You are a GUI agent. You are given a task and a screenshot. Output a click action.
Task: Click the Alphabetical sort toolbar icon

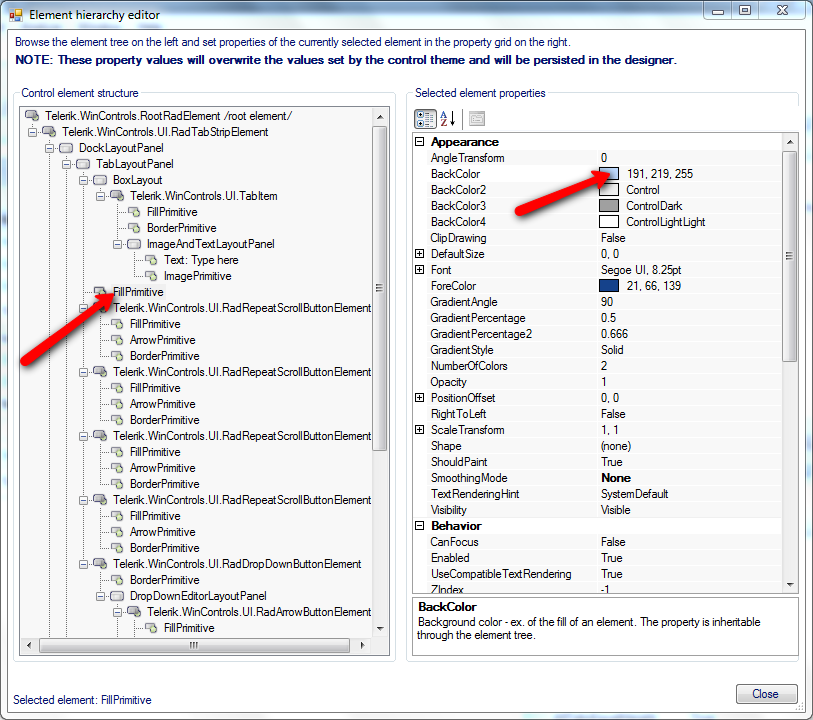(x=447, y=119)
